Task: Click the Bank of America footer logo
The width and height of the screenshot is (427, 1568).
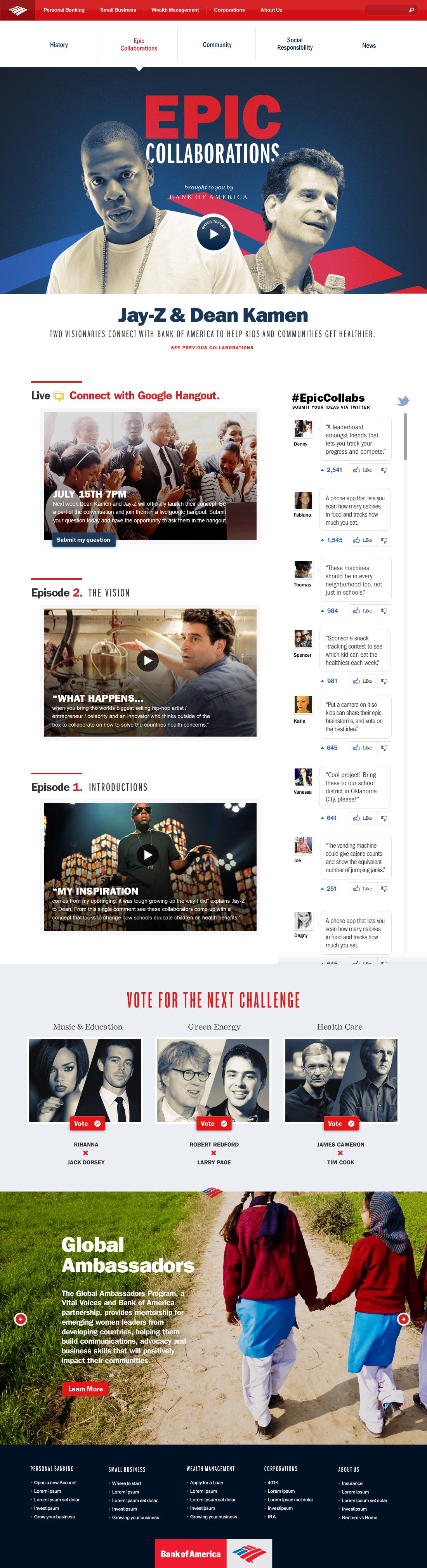Action: coord(213,1553)
